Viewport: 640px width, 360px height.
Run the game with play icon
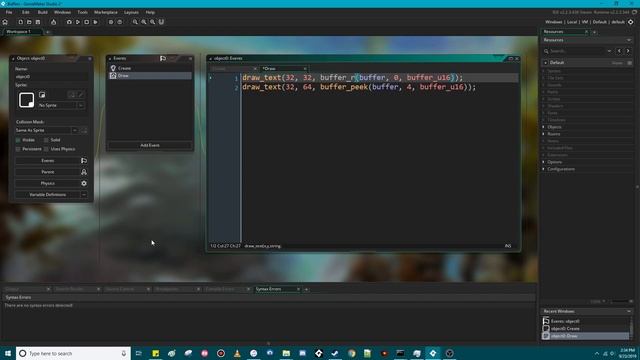pos(78,22)
